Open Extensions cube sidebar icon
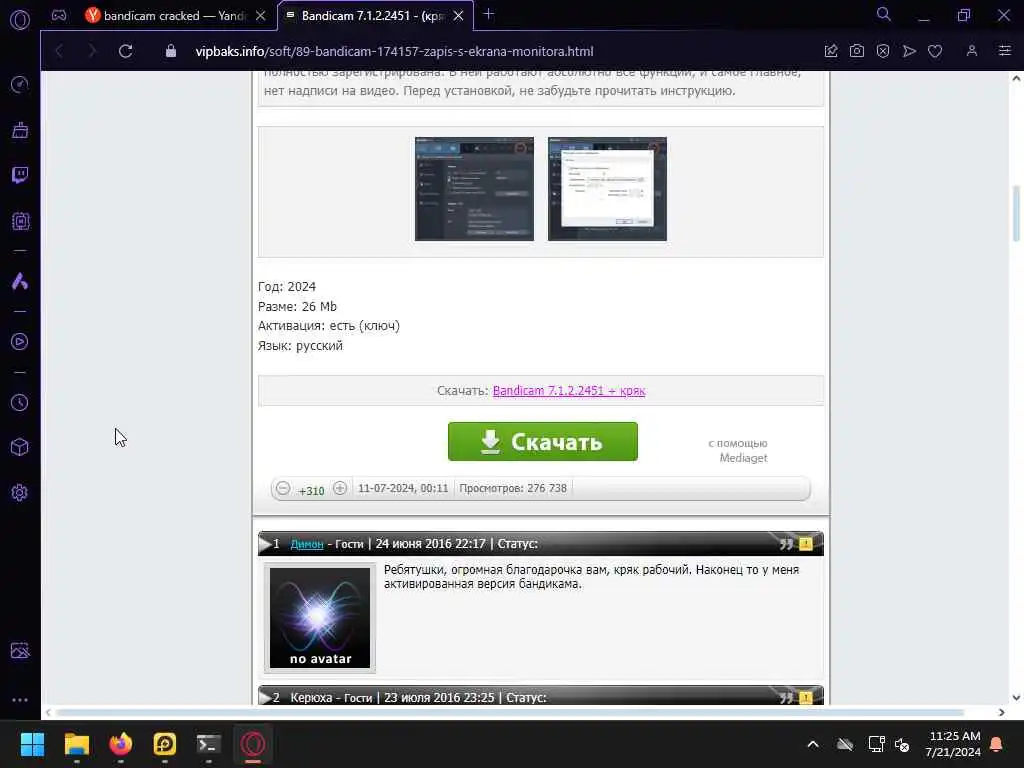Image resolution: width=1024 pixels, height=768 pixels. coord(20,447)
